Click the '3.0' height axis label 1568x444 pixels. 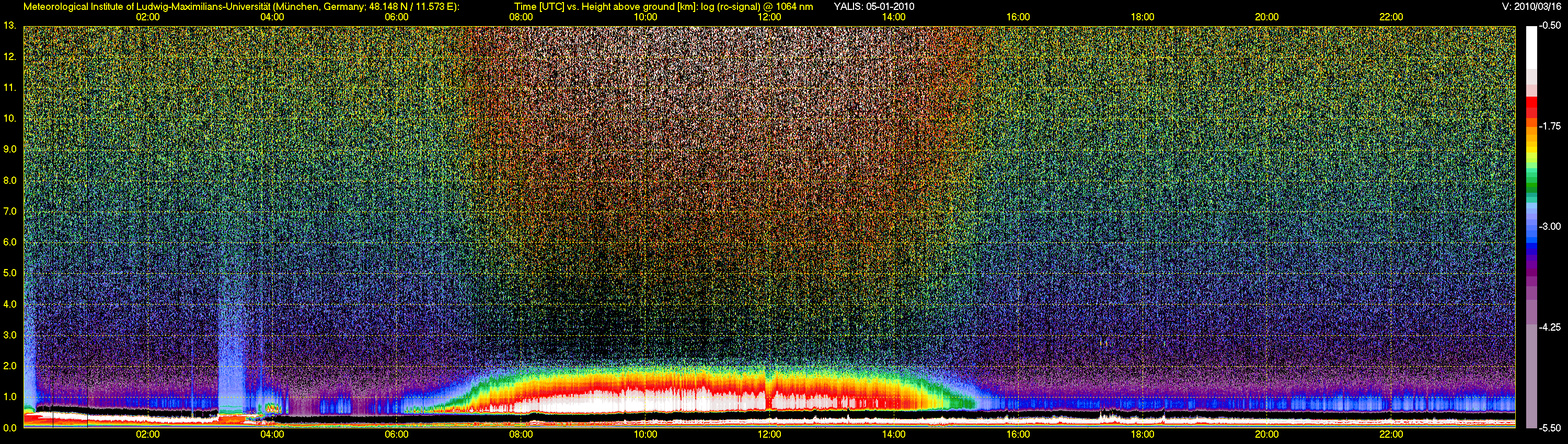10,335
